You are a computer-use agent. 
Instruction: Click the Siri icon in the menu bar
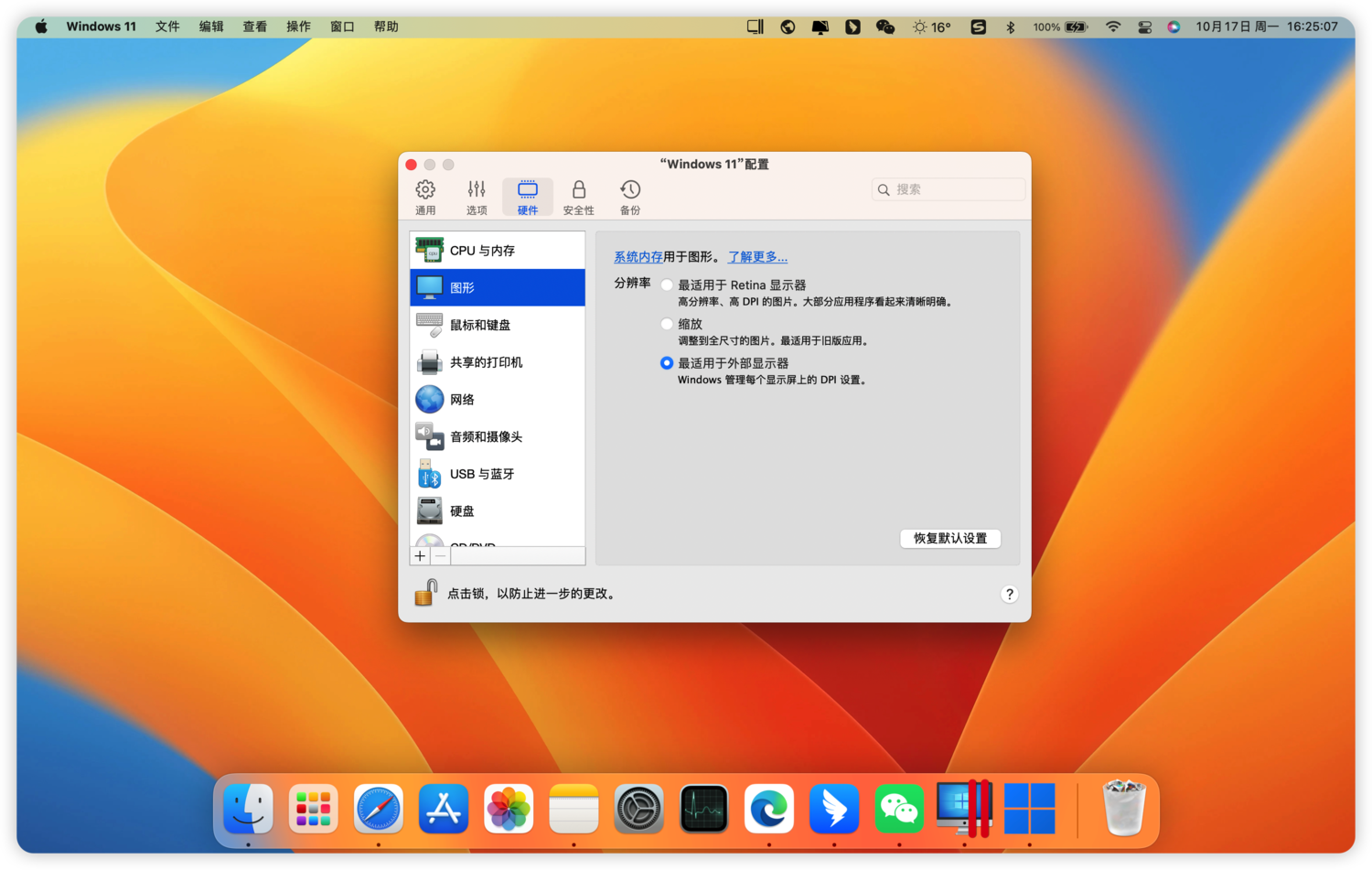pyautogui.click(x=1174, y=27)
